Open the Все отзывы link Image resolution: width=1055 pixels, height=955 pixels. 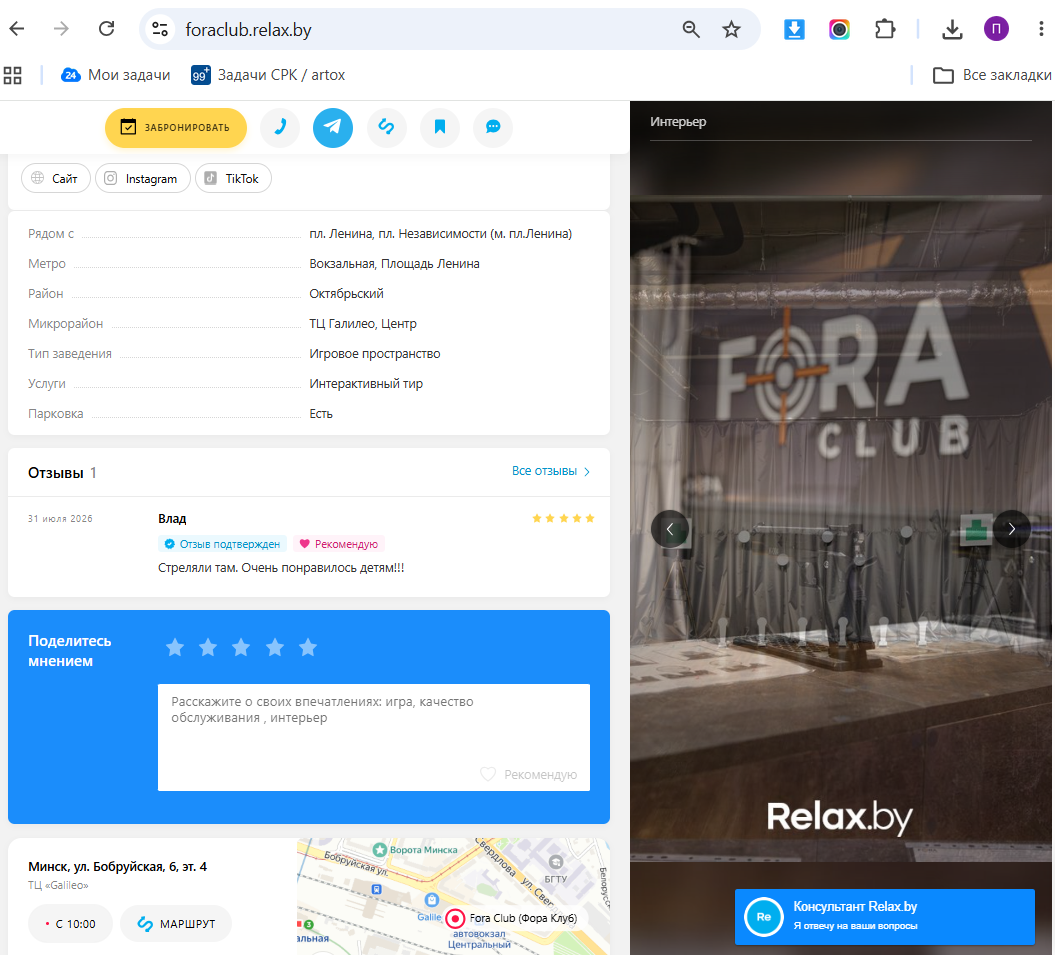[x=551, y=471]
